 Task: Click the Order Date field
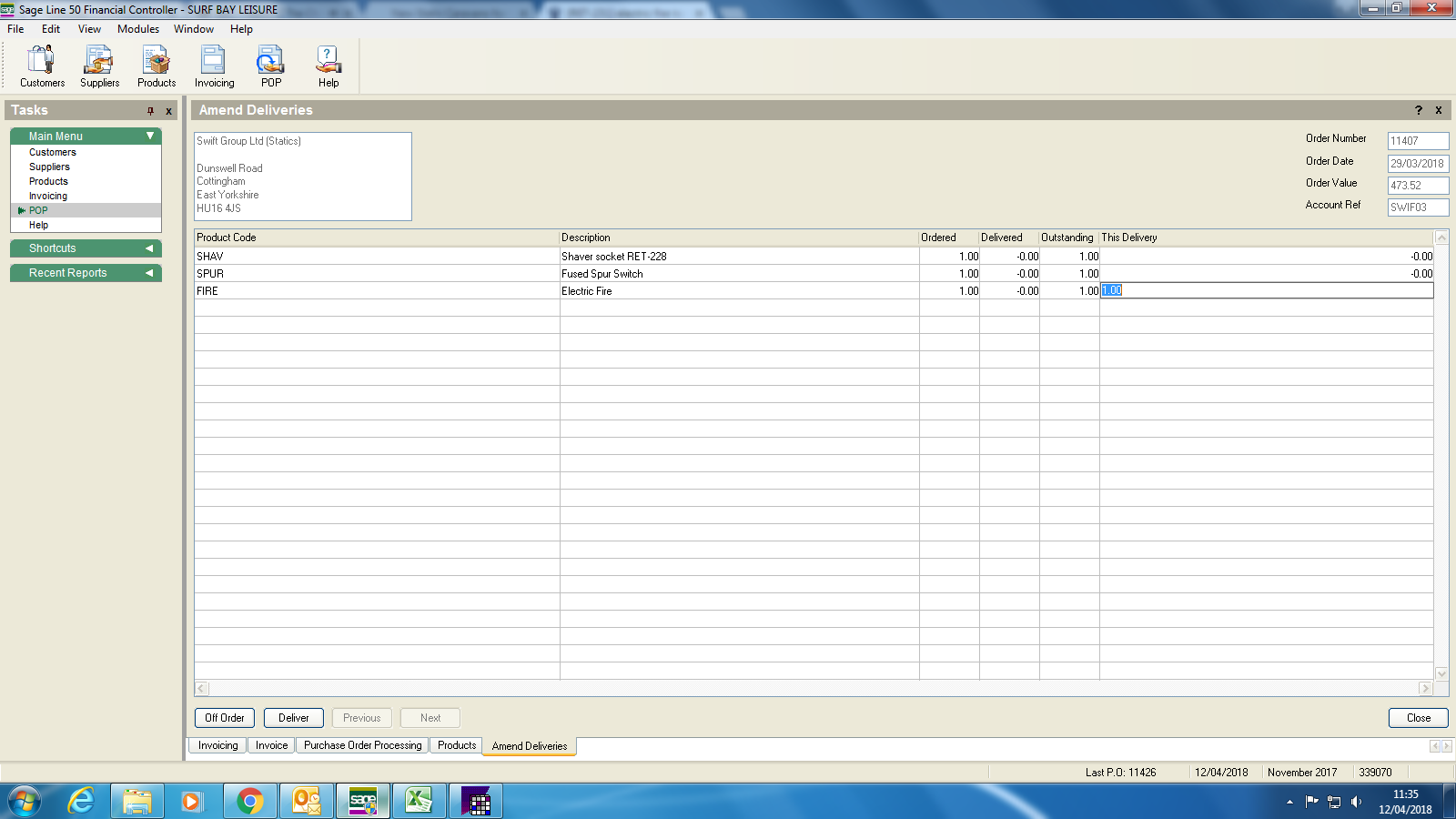point(1418,164)
